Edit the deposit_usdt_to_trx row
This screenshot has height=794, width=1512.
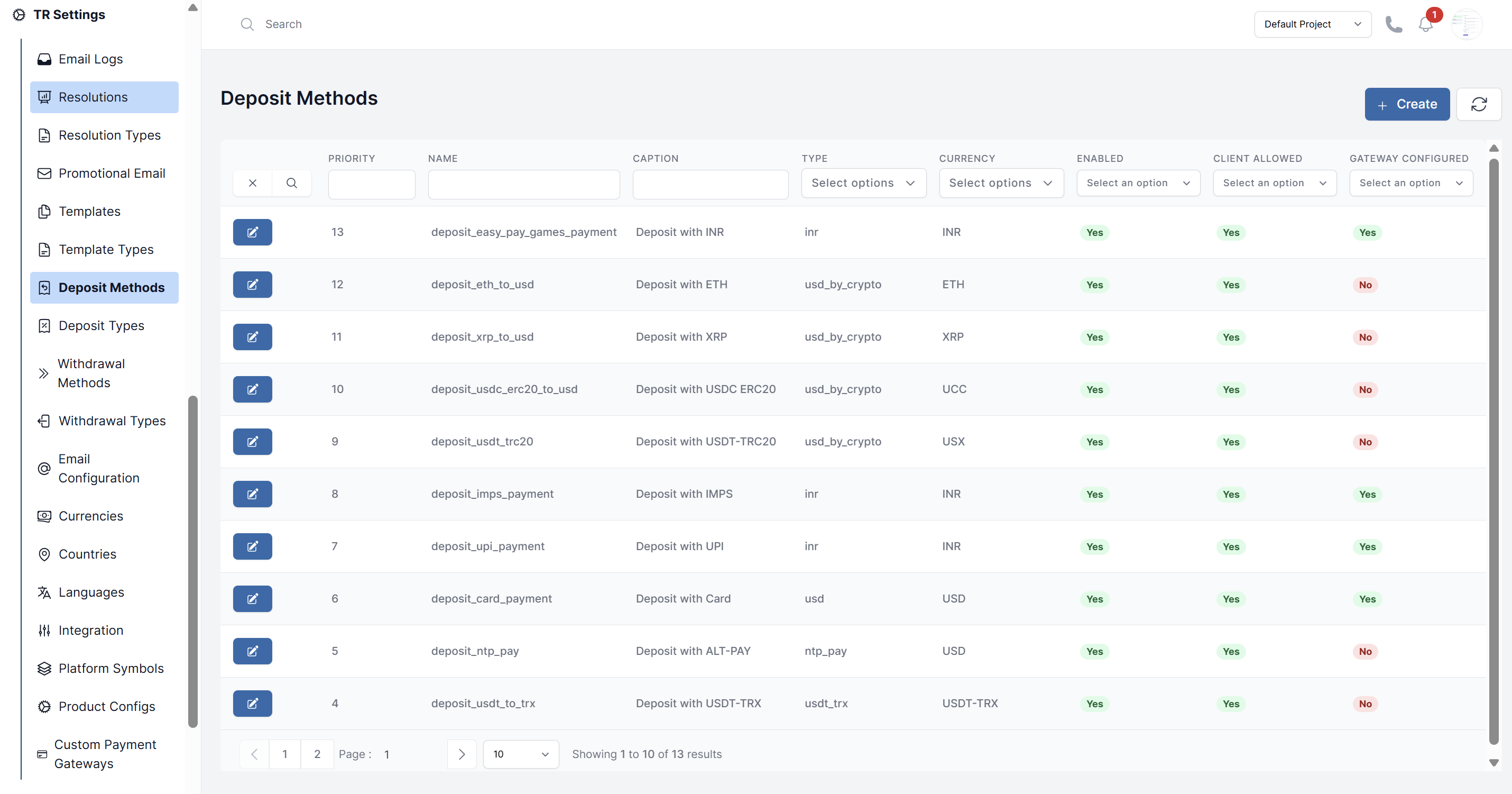(x=252, y=703)
